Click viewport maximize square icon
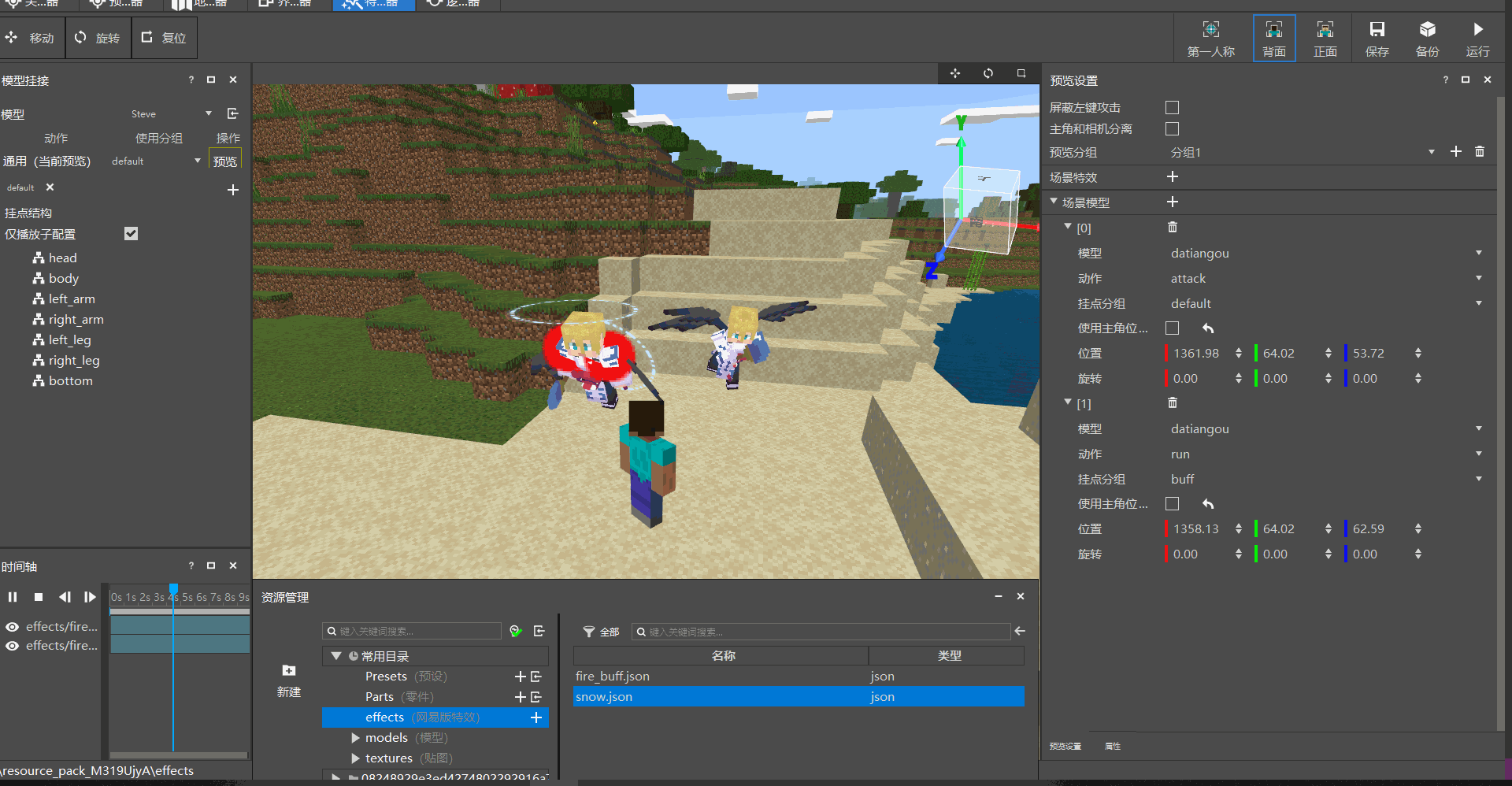This screenshot has width=1512, height=786. click(1021, 73)
